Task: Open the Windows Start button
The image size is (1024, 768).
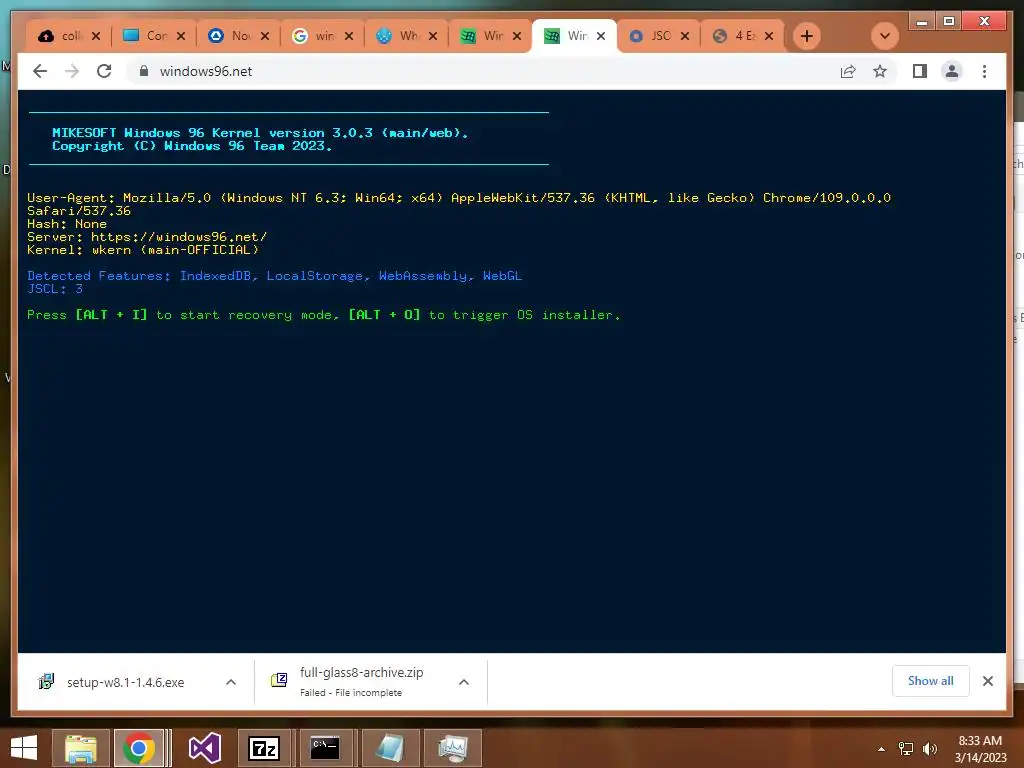Action: click(x=24, y=748)
